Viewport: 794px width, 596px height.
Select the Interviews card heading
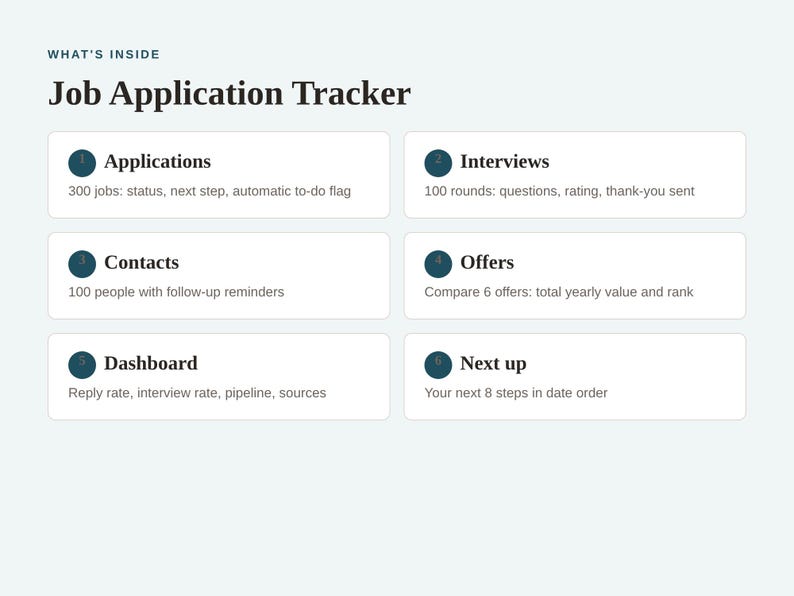tap(504, 162)
